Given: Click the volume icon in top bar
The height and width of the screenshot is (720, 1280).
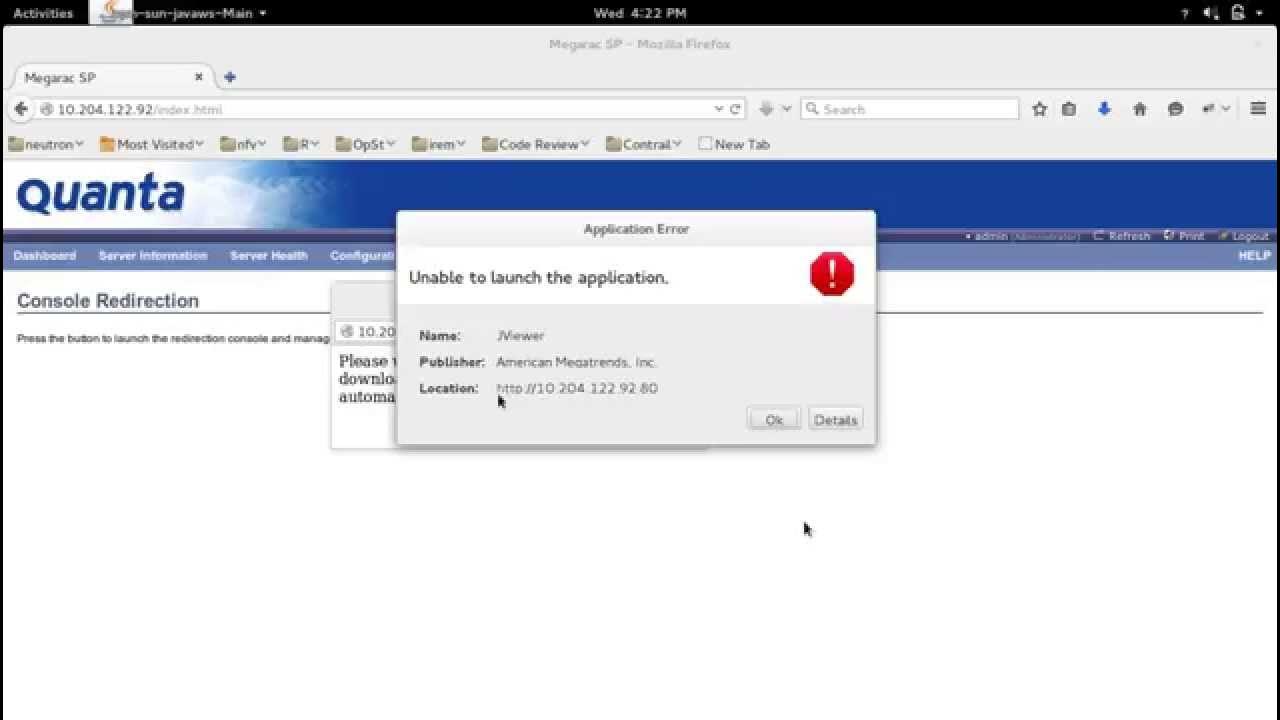Looking at the screenshot, I should coord(1211,13).
